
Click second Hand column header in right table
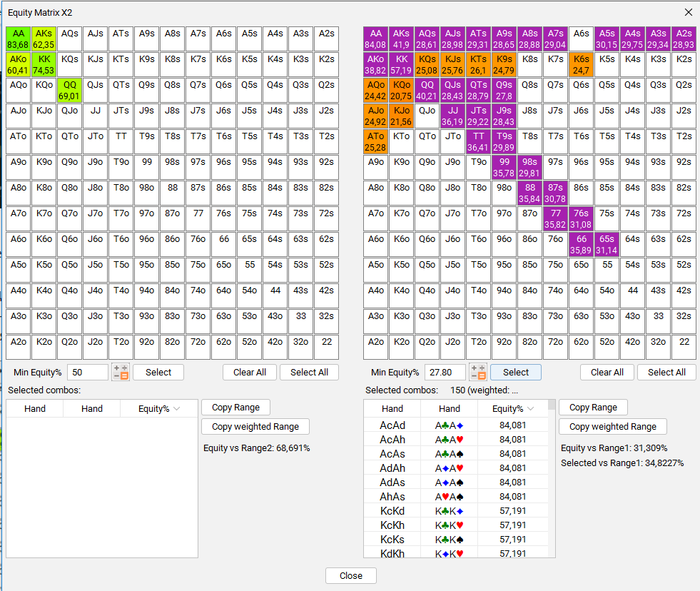click(x=449, y=409)
